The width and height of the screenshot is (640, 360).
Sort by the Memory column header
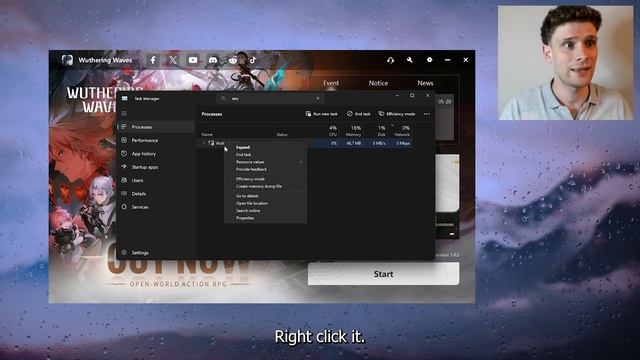(353, 131)
